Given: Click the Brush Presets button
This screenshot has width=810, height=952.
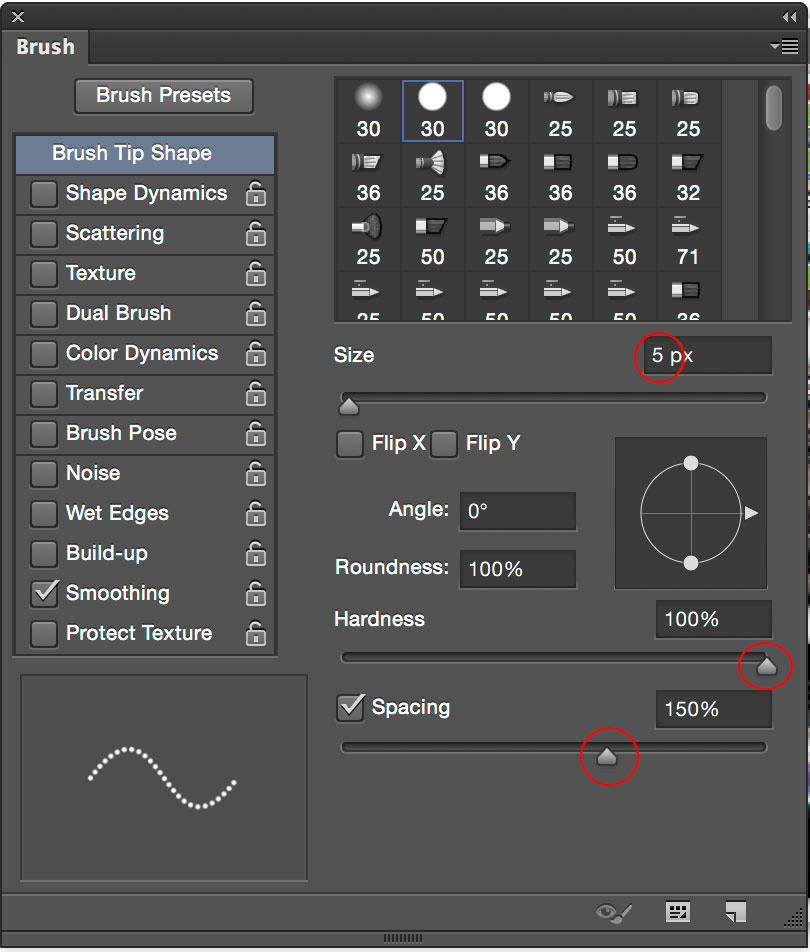Looking at the screenshot, I should coord(163,96).
